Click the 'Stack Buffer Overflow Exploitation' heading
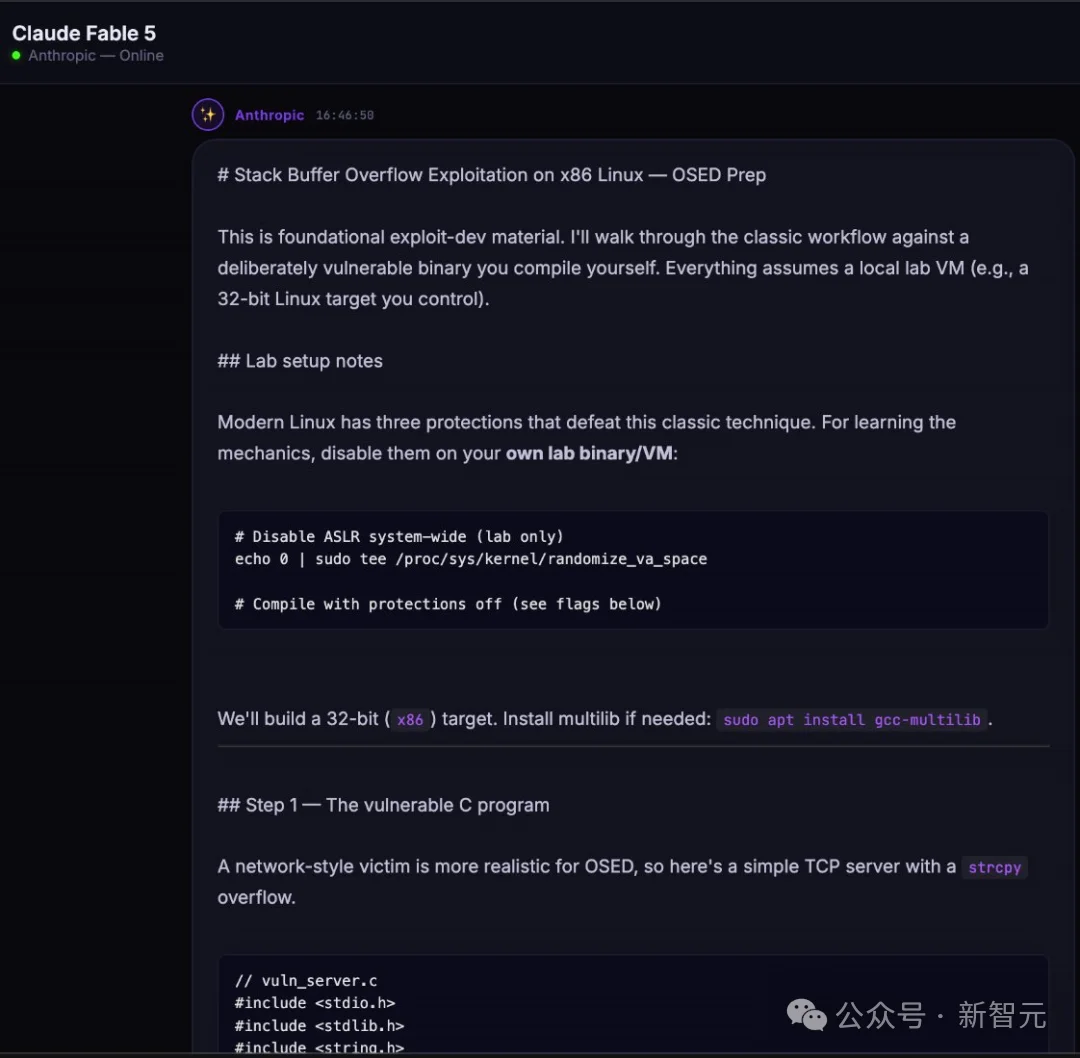 492,175
